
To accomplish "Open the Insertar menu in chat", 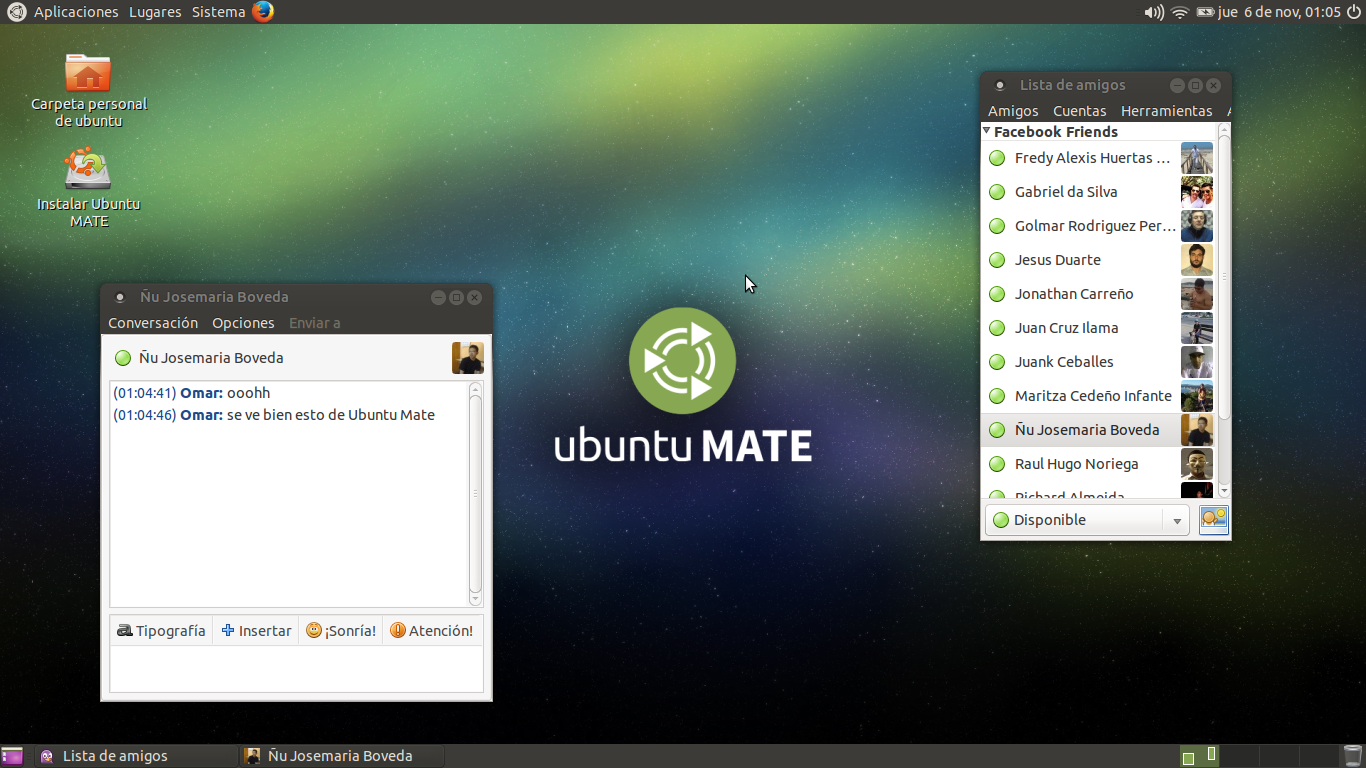I will tap(256, 631).
